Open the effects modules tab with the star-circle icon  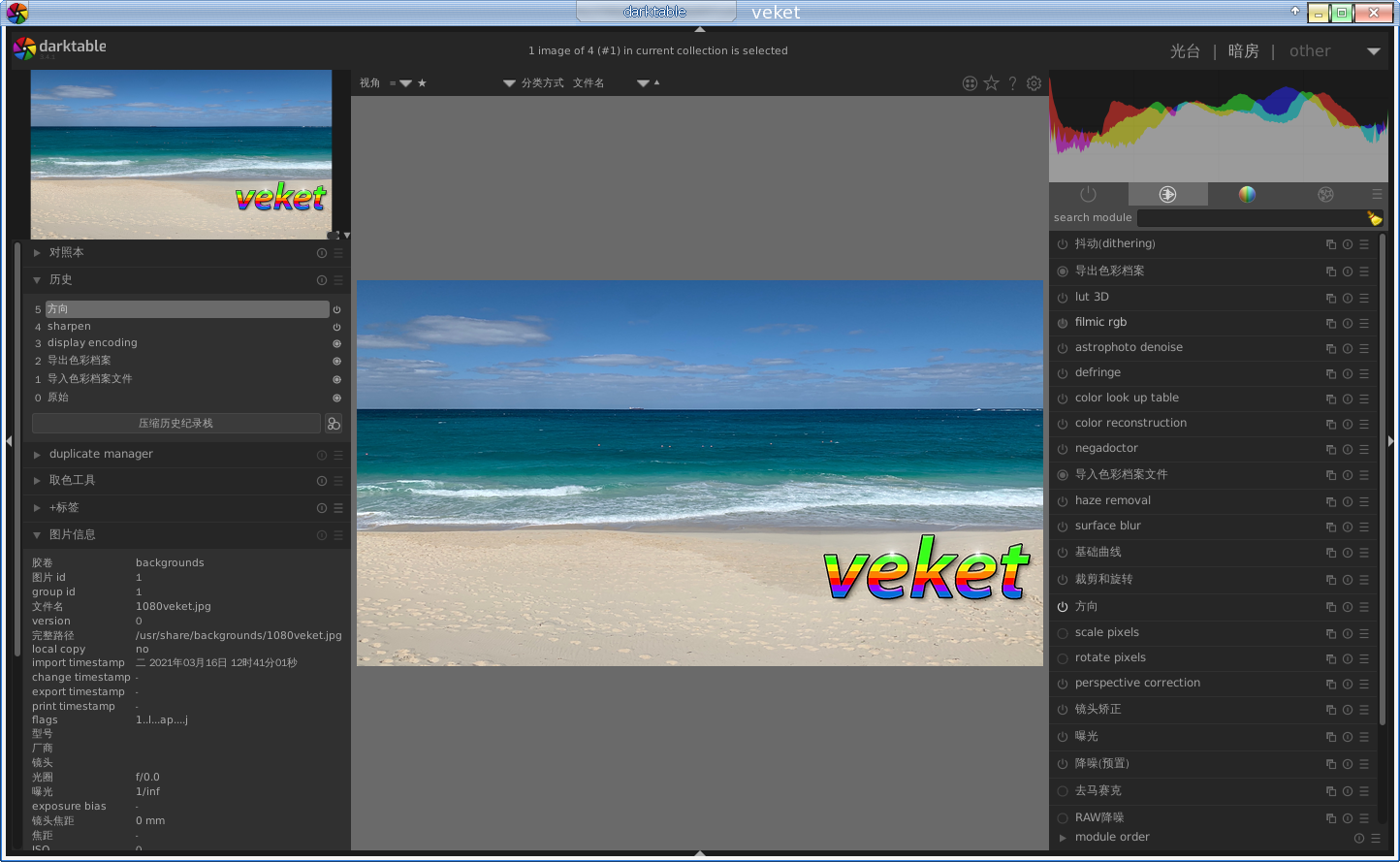click(x=1325, y=195)
